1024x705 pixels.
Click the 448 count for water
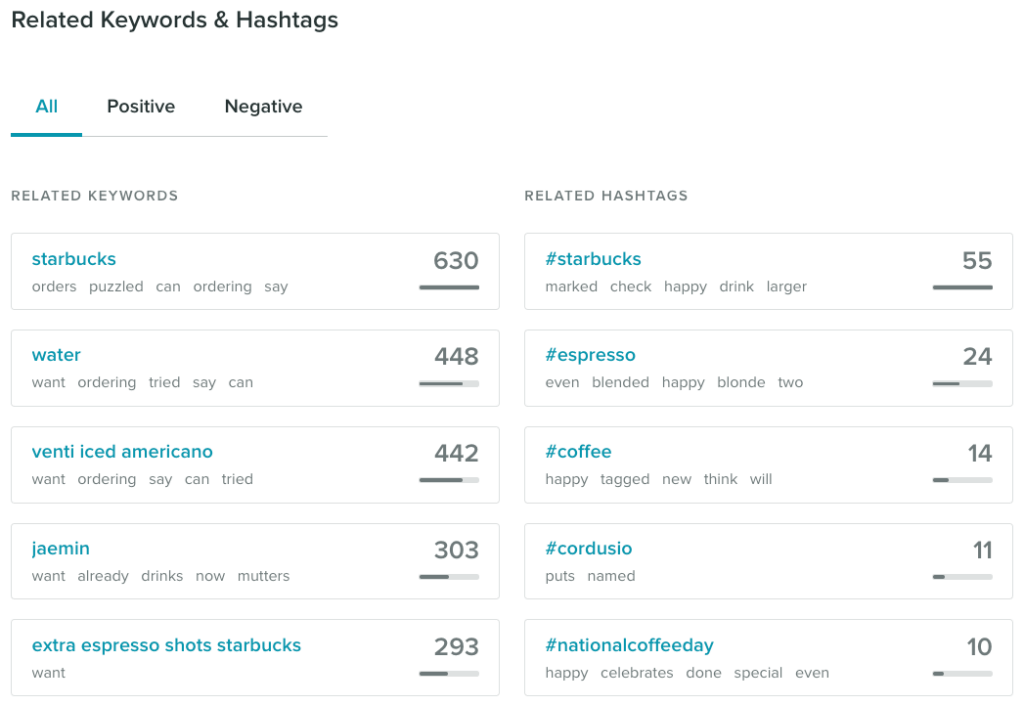(x=456, y=356)
